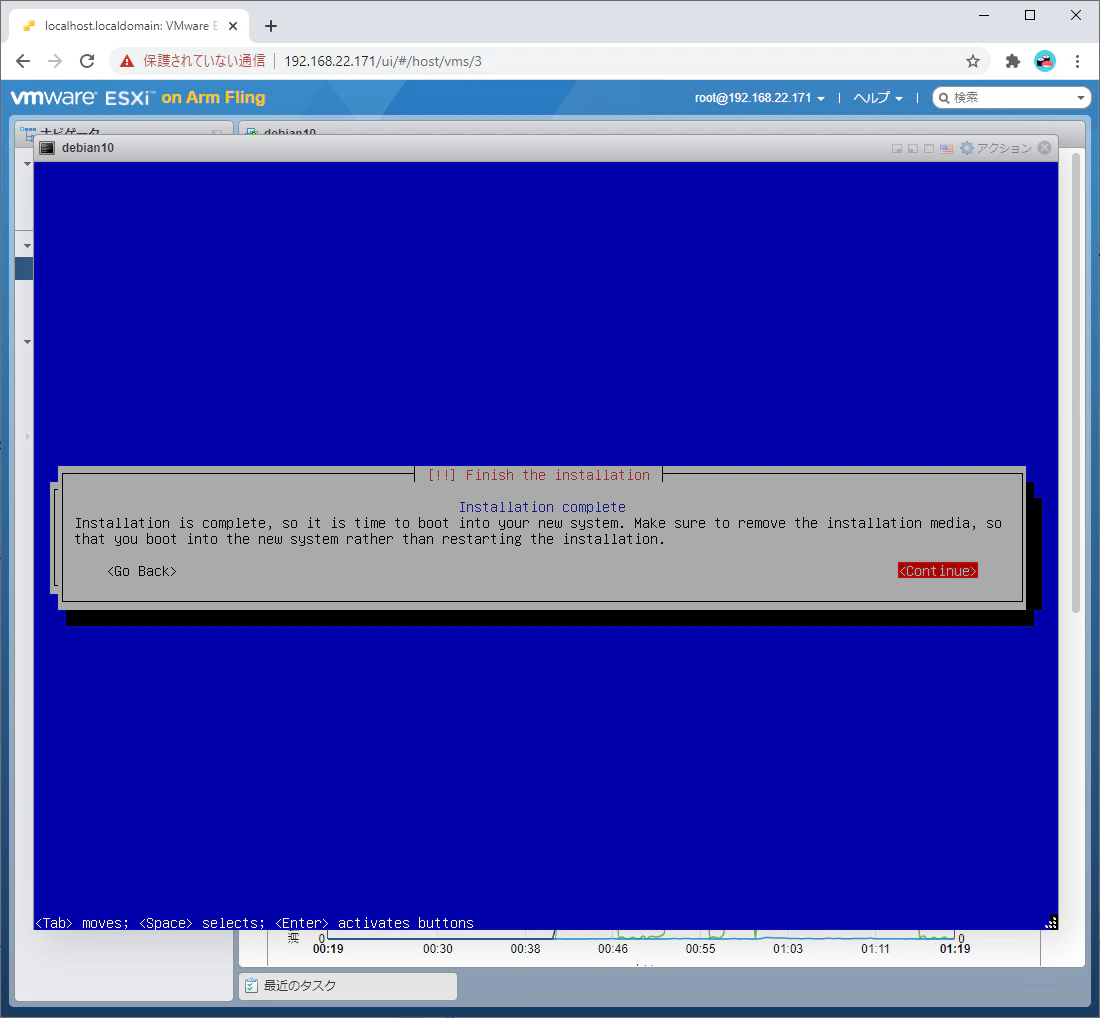Image resolution: width=1100 pixels, height=1018 pixels.
Task: Select <Go Back> in the installer dialog
Action: tap(142, 571)
